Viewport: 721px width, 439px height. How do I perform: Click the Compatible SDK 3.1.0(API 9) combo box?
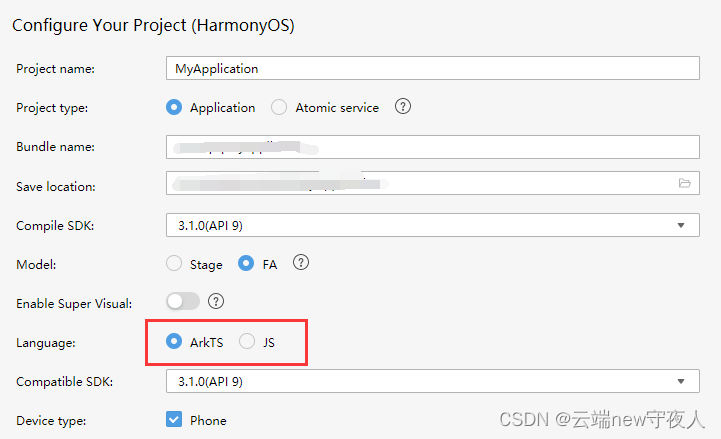[x=433, y=381]
